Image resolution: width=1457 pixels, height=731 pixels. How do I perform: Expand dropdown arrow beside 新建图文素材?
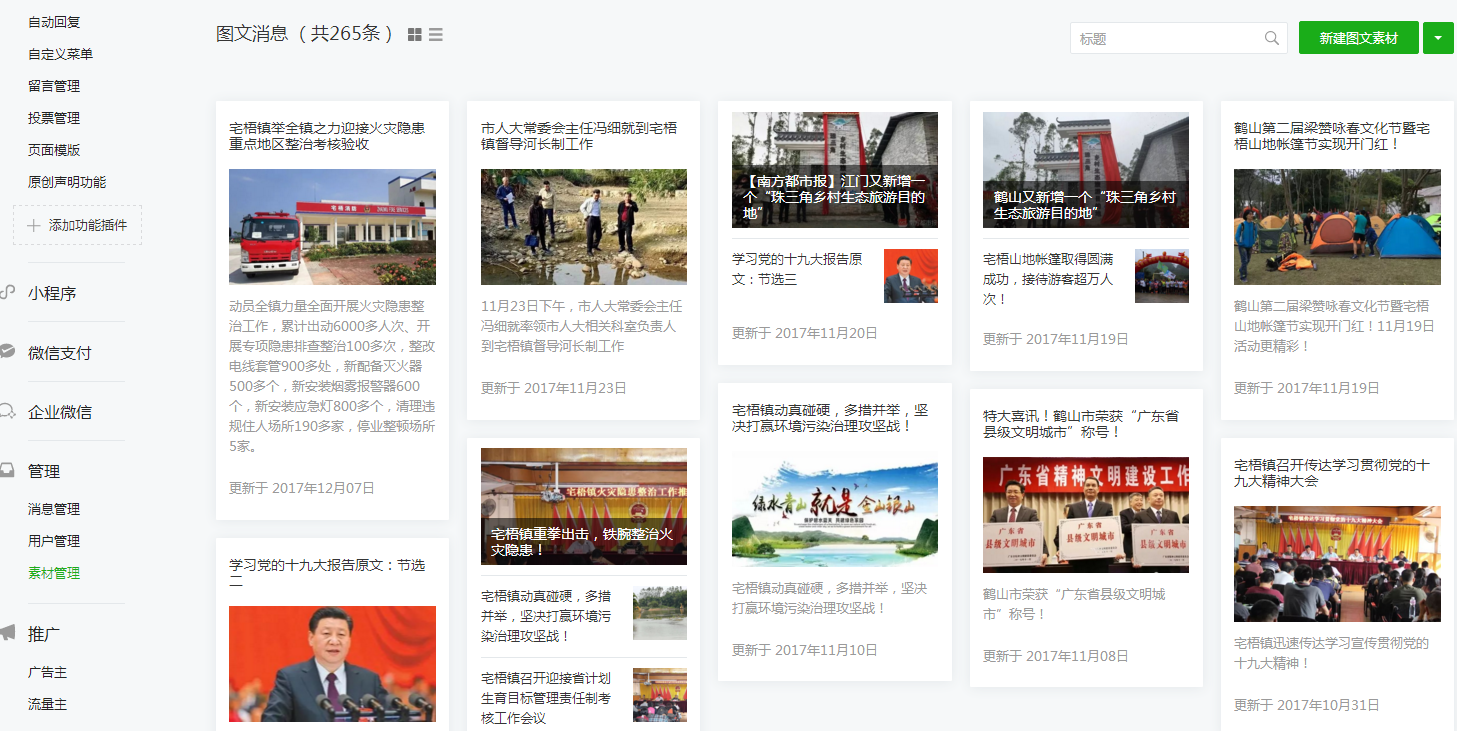coord(1437,38)
